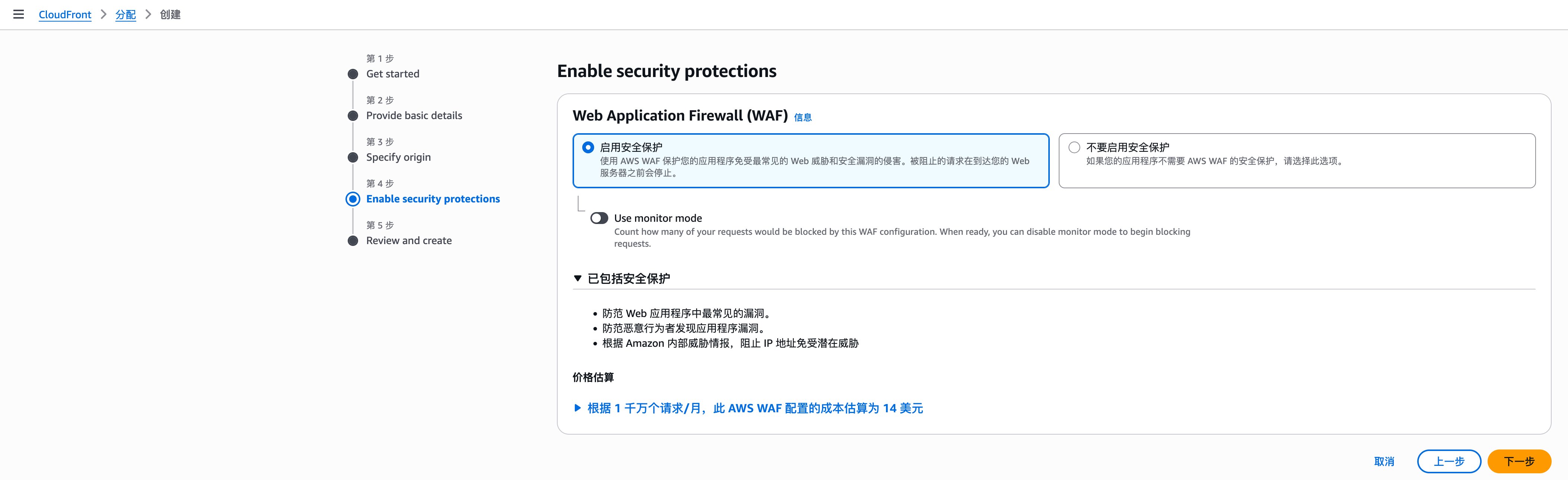Go to Get started step
This screenshot has width=1568, height=480.
(x=393, y=74)
